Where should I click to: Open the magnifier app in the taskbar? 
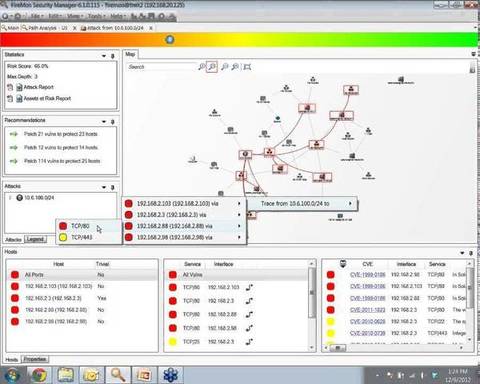(118, 375)
